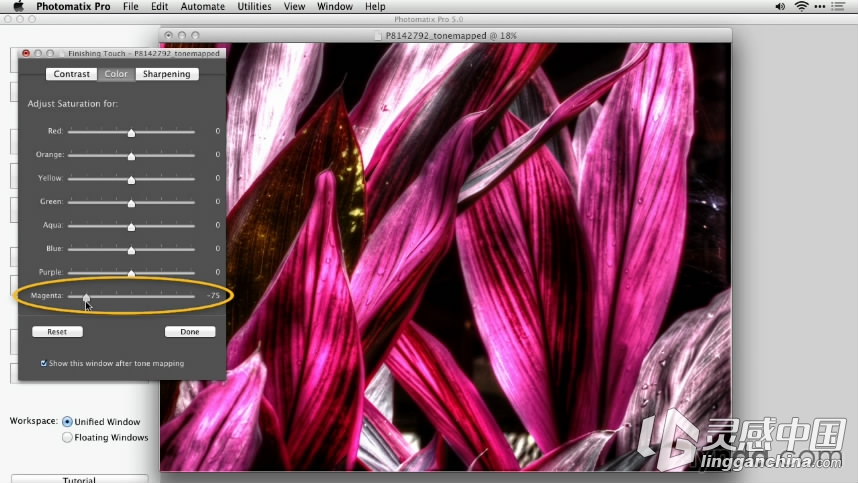Open the Automate menu
This screenshot has width=858, height=483.
coord(202,7)
